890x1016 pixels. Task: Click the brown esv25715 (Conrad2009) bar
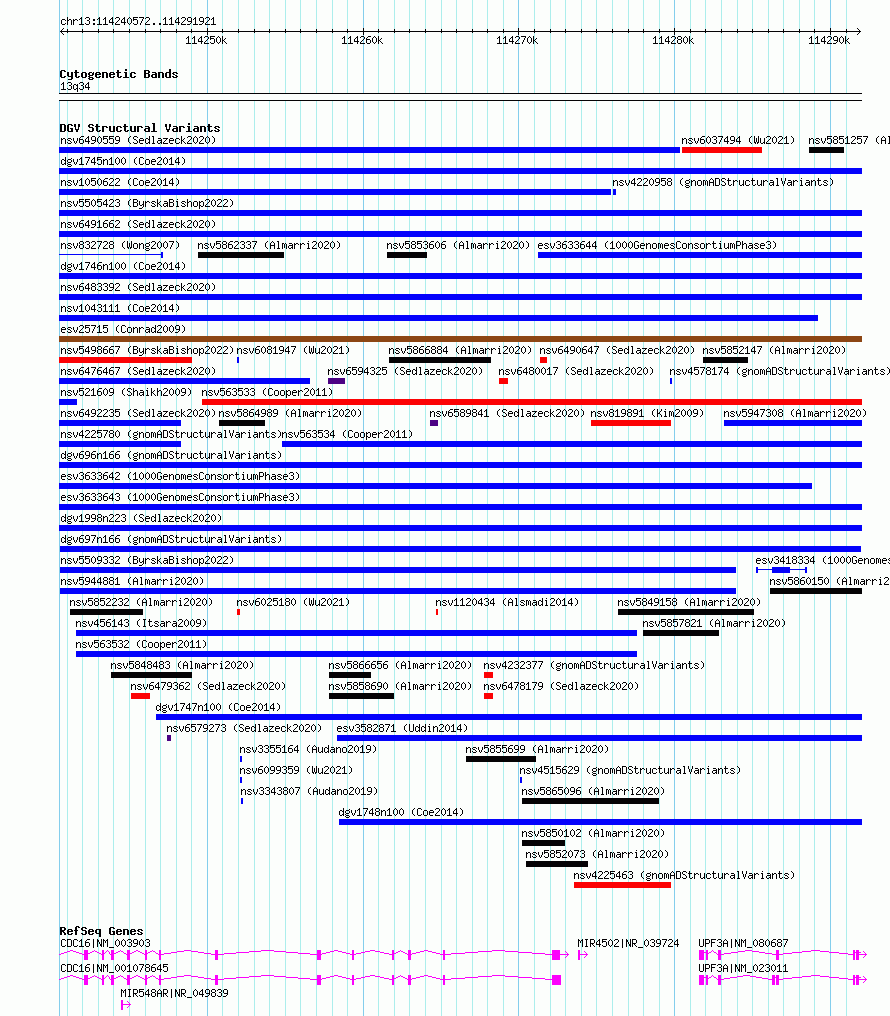461,339
